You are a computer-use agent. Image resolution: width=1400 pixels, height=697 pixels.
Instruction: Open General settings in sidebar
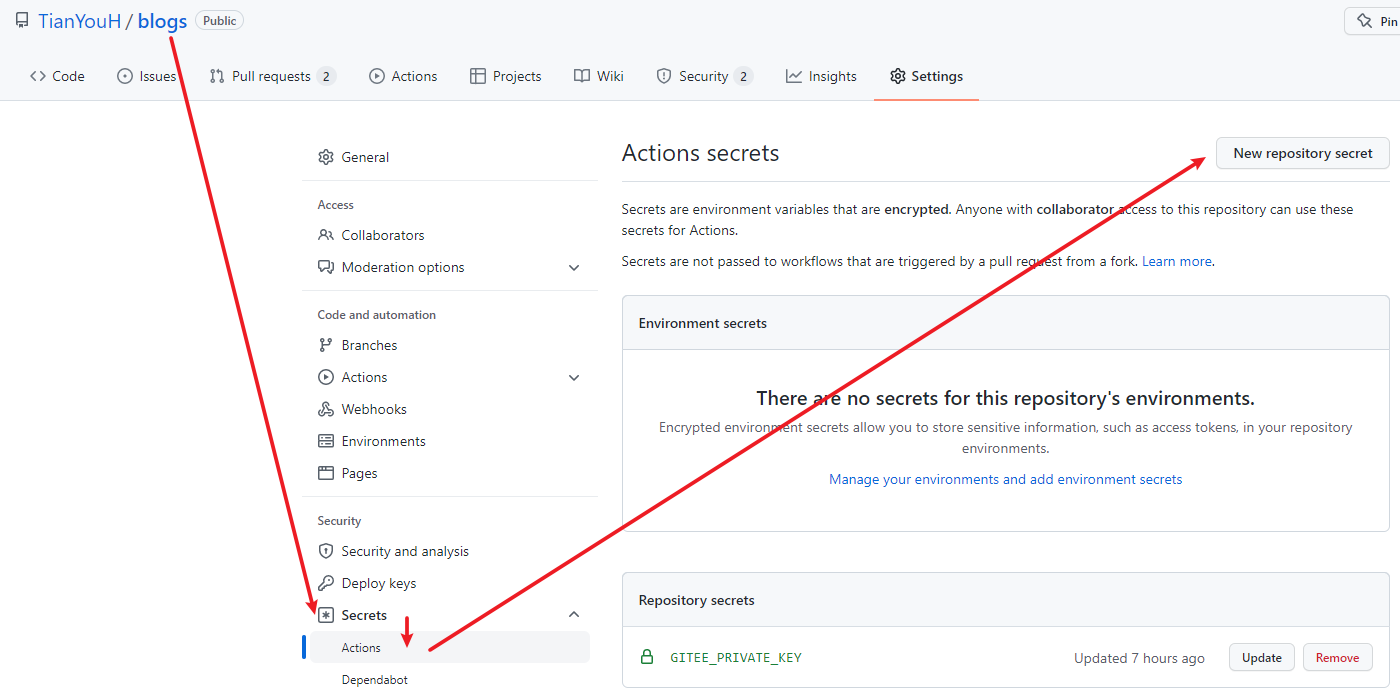450,157
